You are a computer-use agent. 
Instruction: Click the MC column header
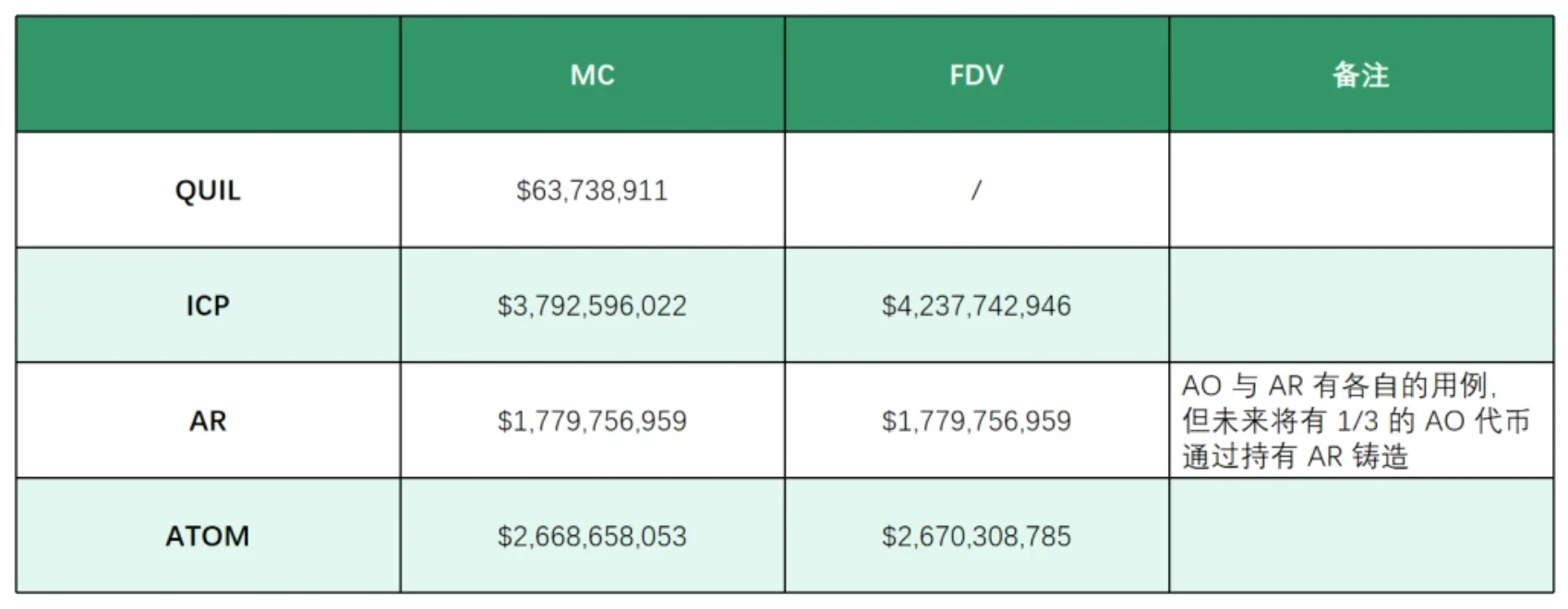592,75
